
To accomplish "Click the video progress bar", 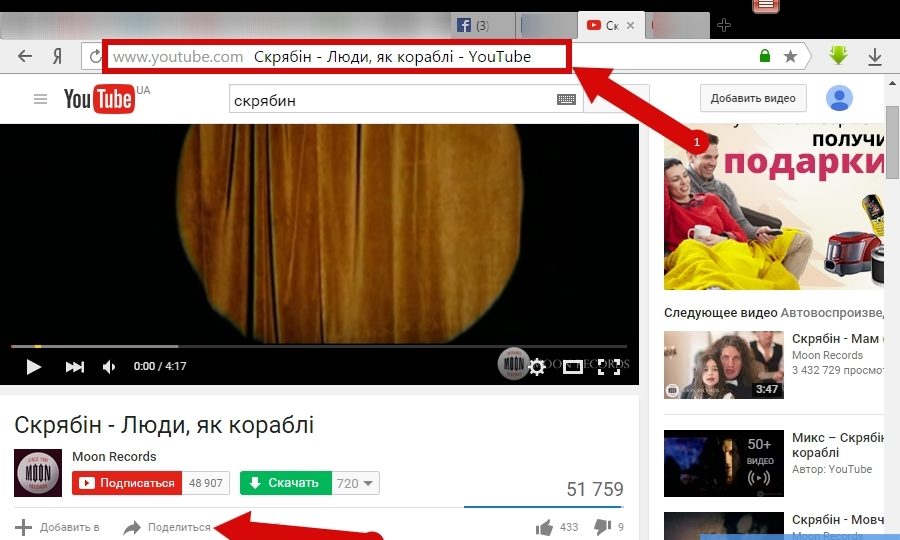I will click(319, 347).
